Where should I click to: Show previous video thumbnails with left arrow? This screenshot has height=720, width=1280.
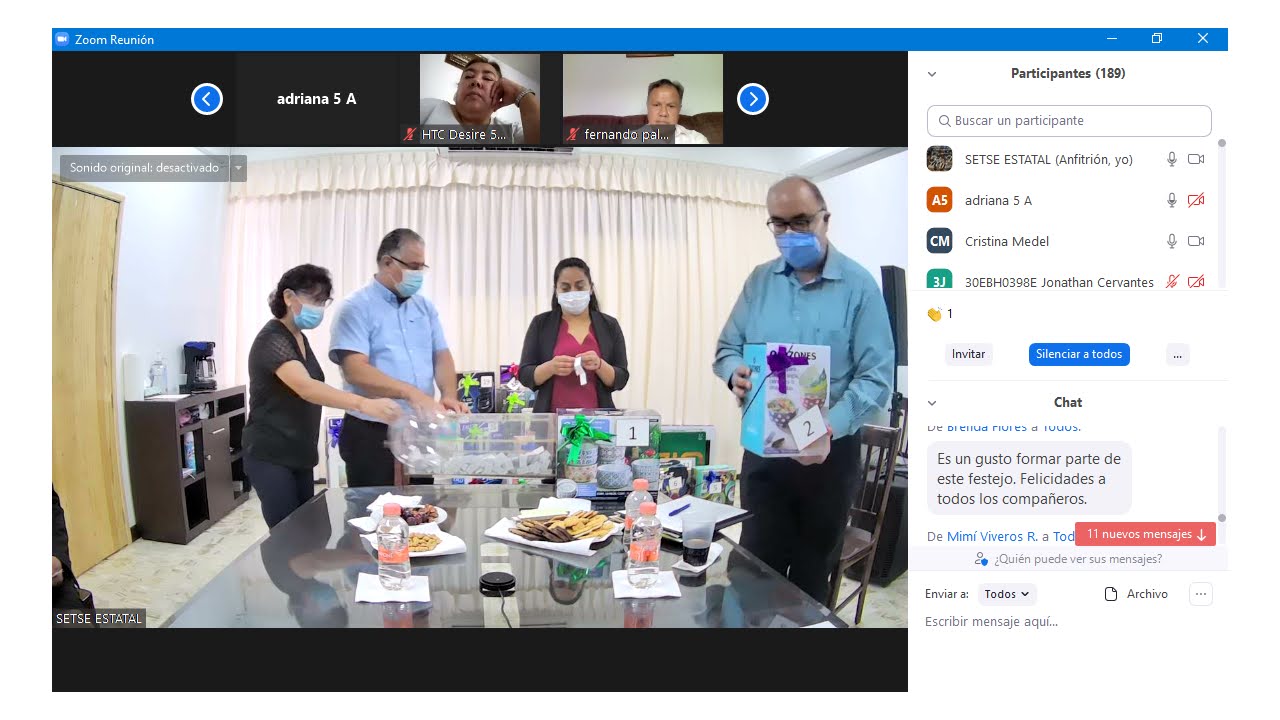tap(207, 99)
